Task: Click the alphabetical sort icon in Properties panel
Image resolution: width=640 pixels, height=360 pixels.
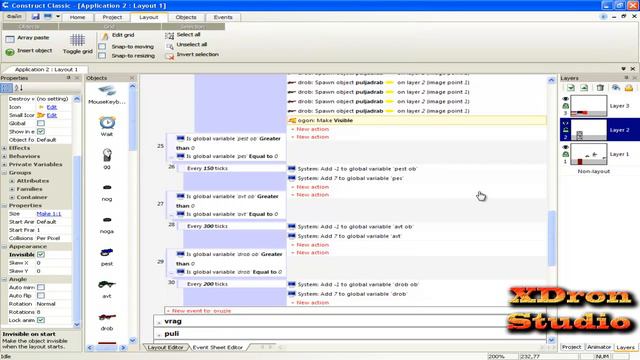Action: 18,88
